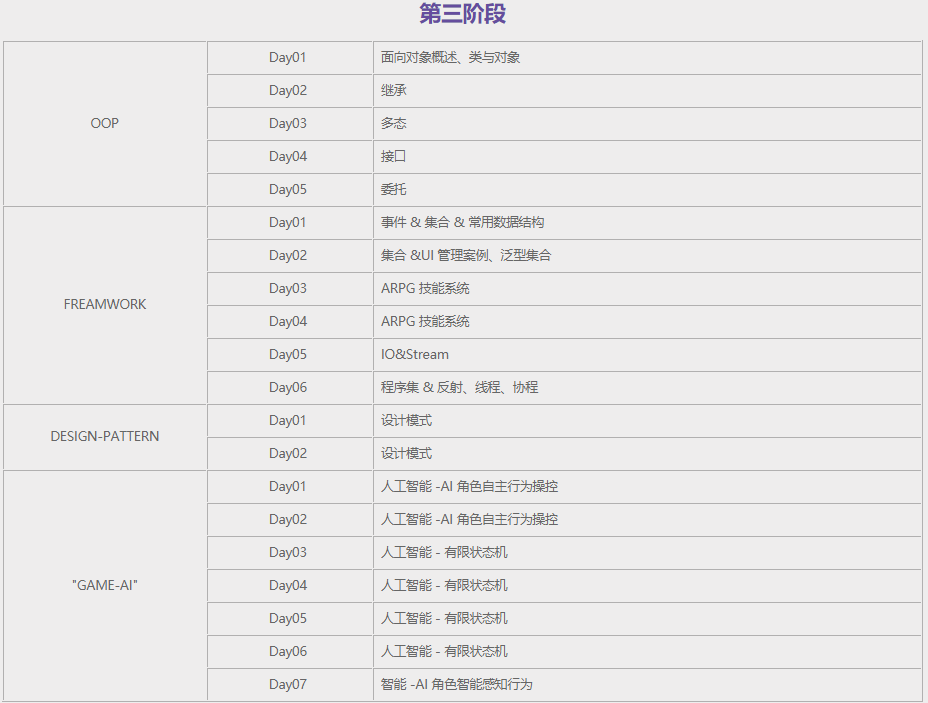Open the first 设计模式 lesson entry

(398, 420)
